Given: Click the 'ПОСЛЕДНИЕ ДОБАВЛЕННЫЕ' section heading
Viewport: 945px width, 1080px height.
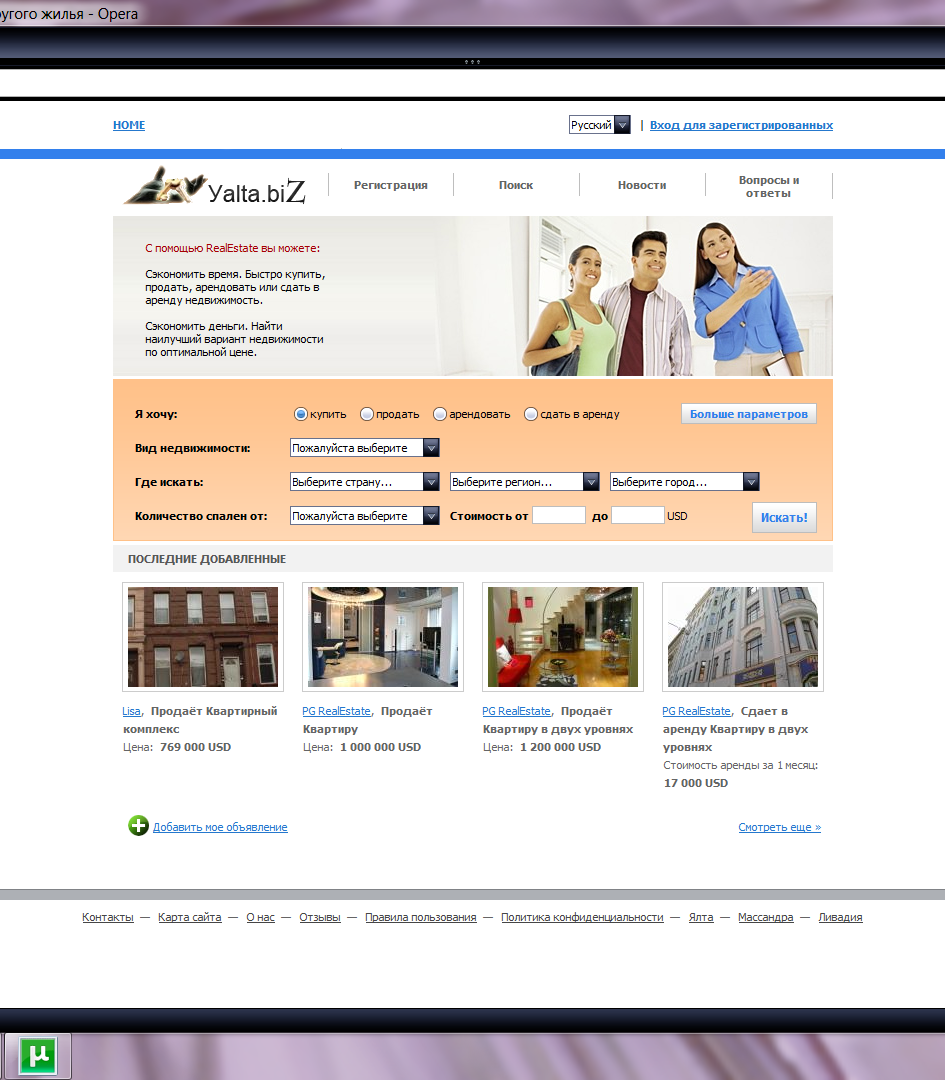Looking at the screenshot, I should pos(207,559).
